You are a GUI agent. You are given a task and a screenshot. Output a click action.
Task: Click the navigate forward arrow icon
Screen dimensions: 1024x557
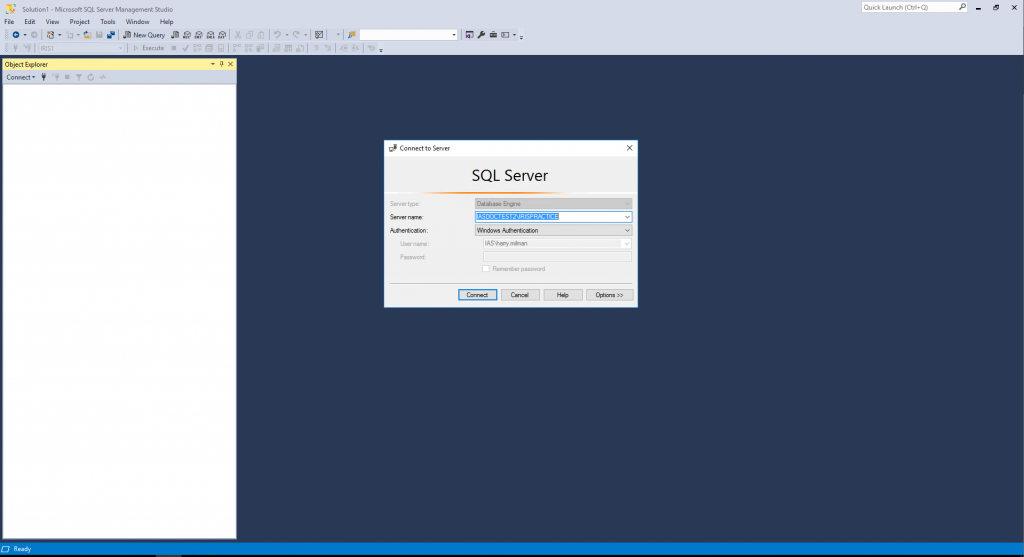pyautogui.click(x=34, y=35)
